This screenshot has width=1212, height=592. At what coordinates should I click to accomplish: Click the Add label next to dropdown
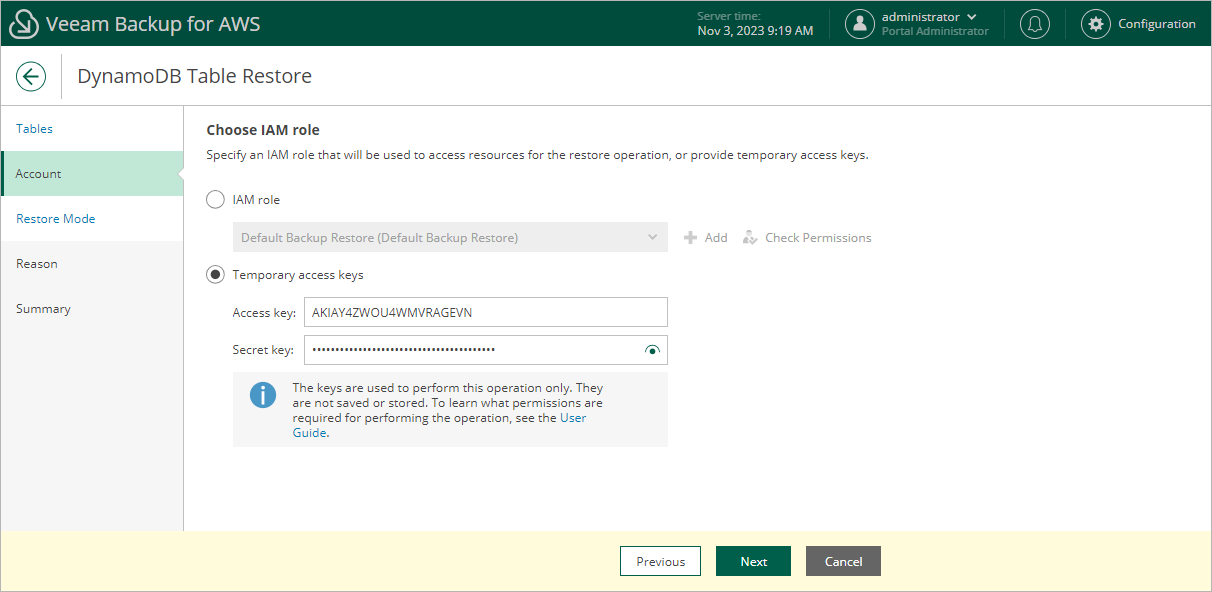[x=716, y=238]
